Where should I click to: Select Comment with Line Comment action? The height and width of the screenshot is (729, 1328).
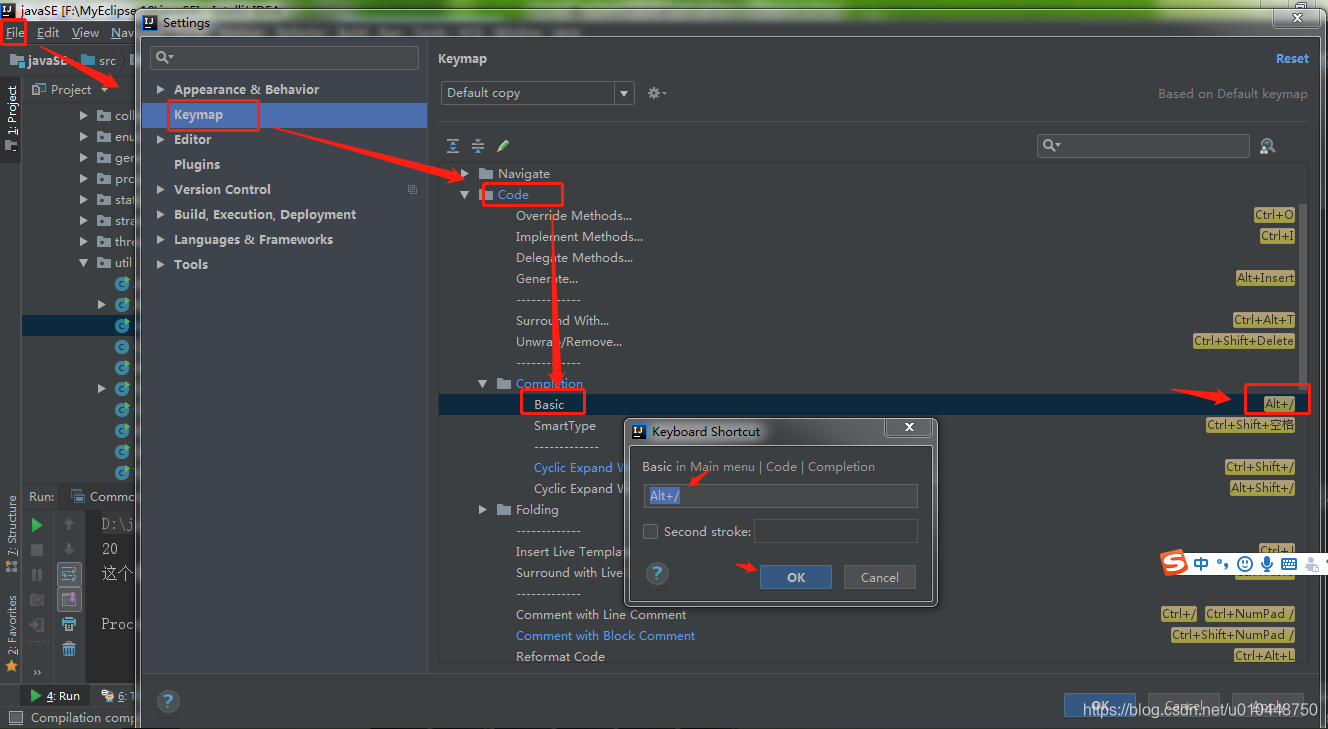point(601,615)
